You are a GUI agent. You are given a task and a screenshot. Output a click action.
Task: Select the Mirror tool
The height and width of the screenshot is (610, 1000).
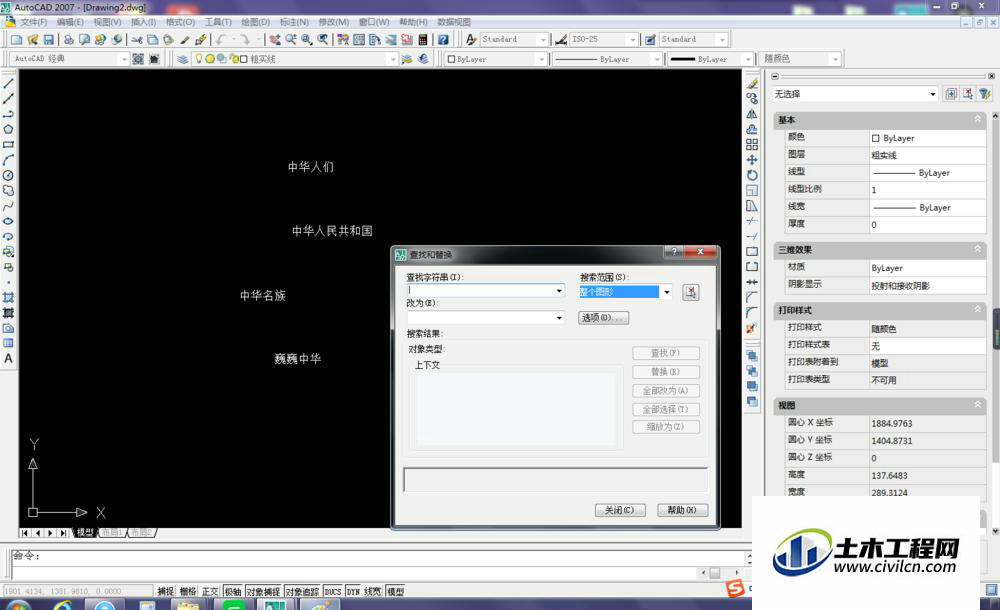click(752, 114)
